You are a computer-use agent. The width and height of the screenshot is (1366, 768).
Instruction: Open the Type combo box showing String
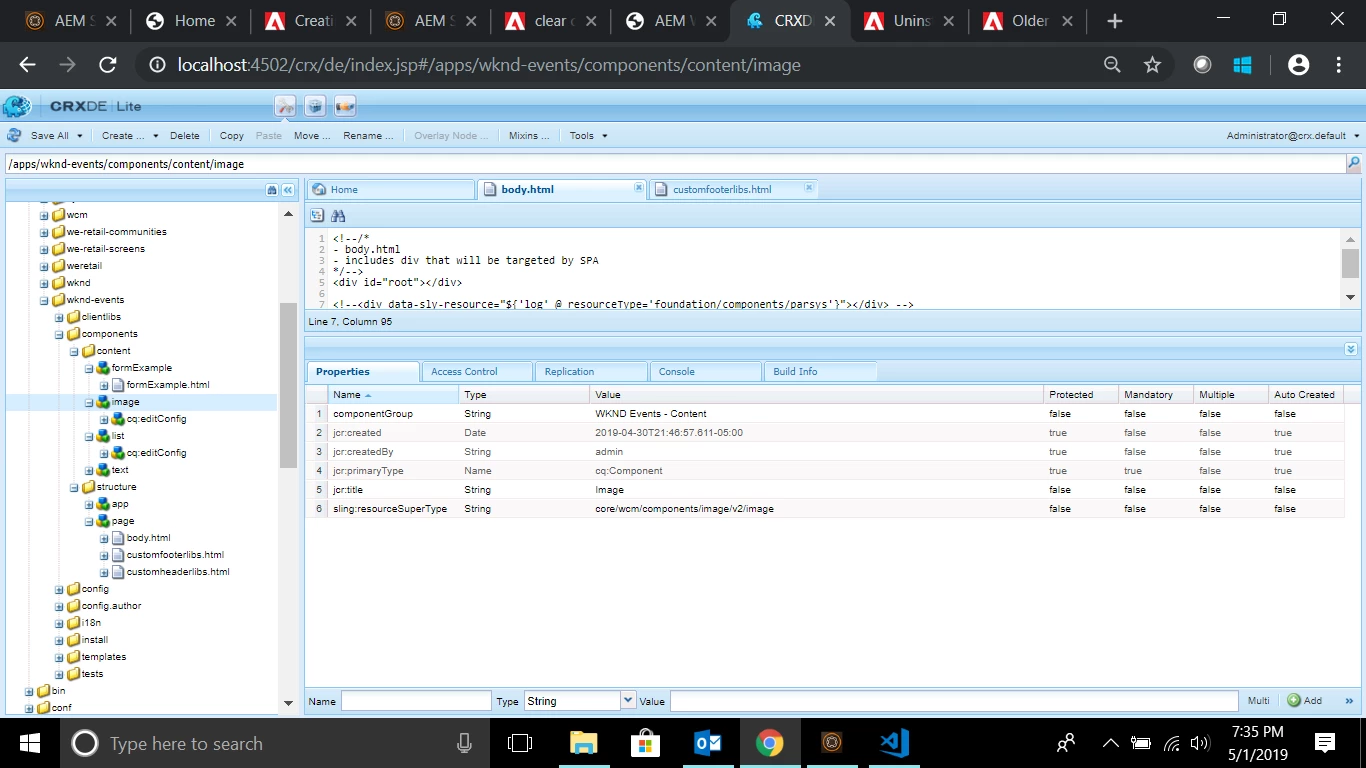[x=580, y=701]
